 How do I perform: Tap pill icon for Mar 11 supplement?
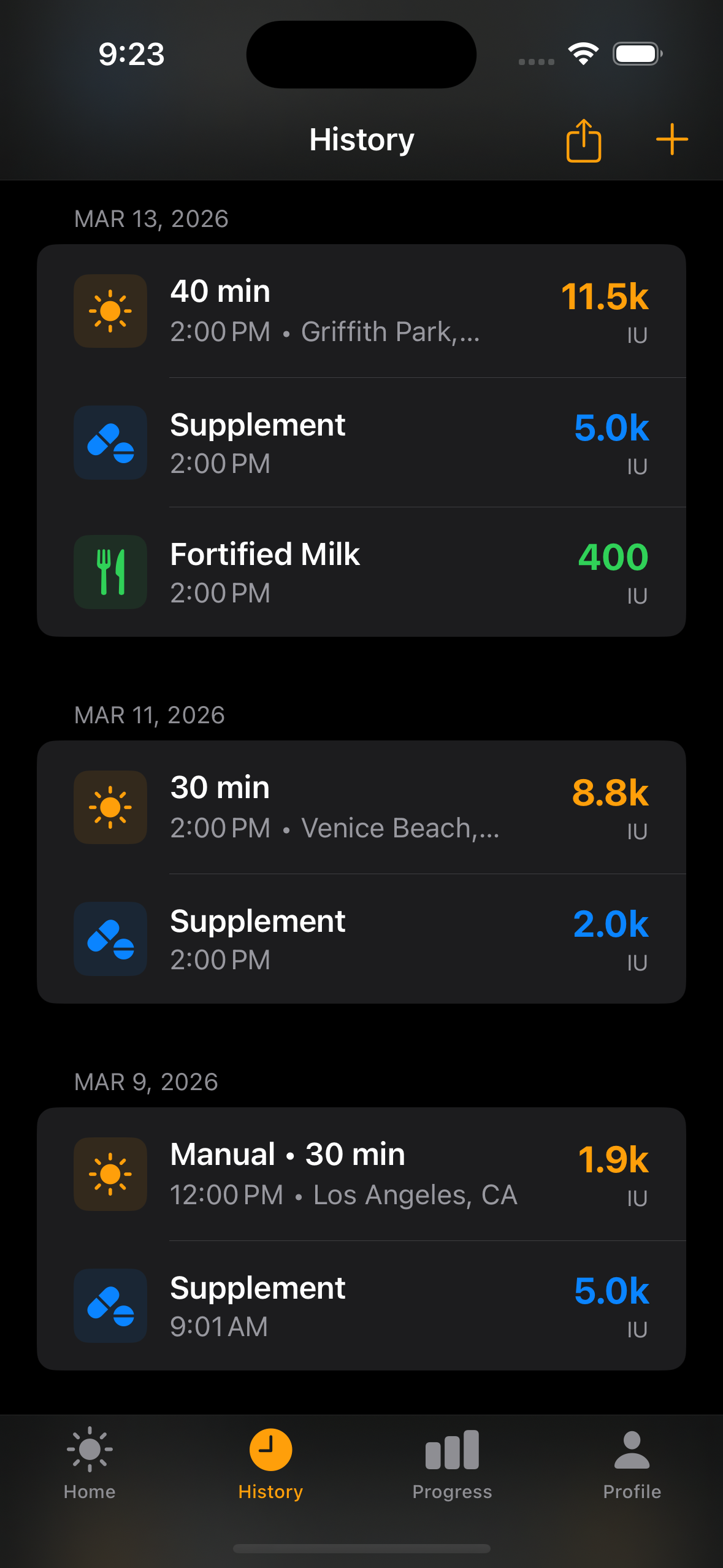(x=110, y=939)
